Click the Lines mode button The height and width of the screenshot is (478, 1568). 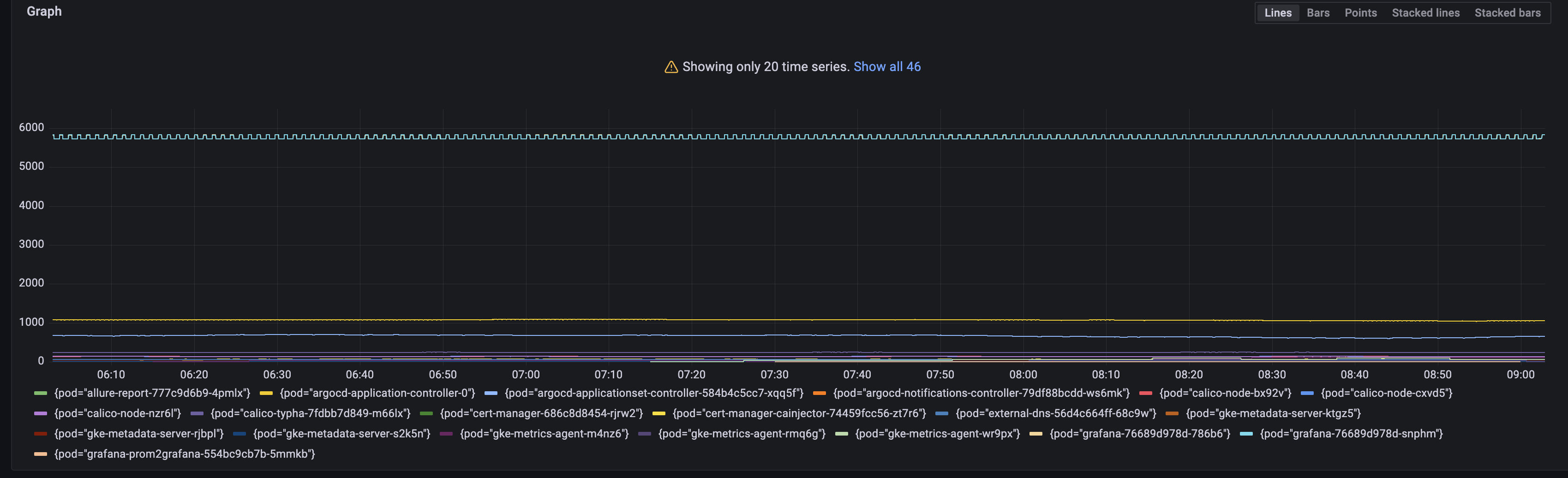pyautogui.click(x=1278, y=12)
